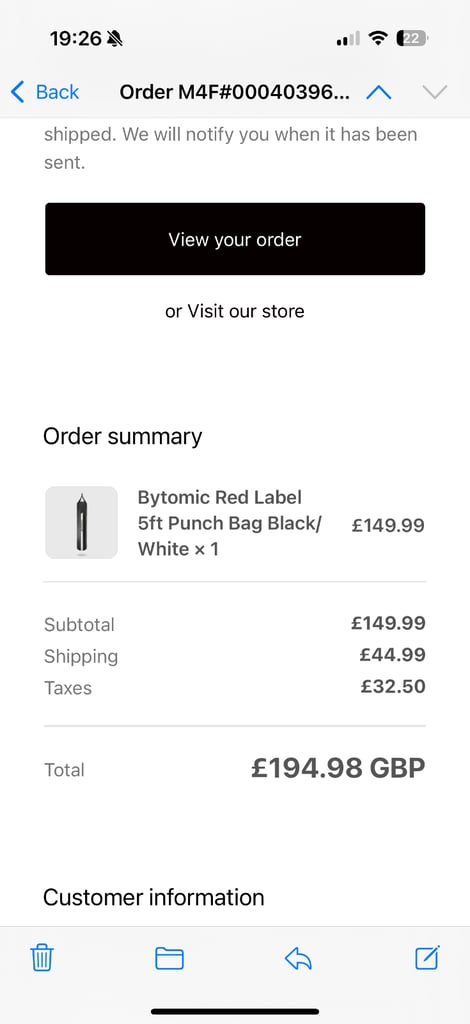Viewport: 470px width, 1024px height.
Task: Tap the trash icon to delete email
Action: click(x=42, y=958)
